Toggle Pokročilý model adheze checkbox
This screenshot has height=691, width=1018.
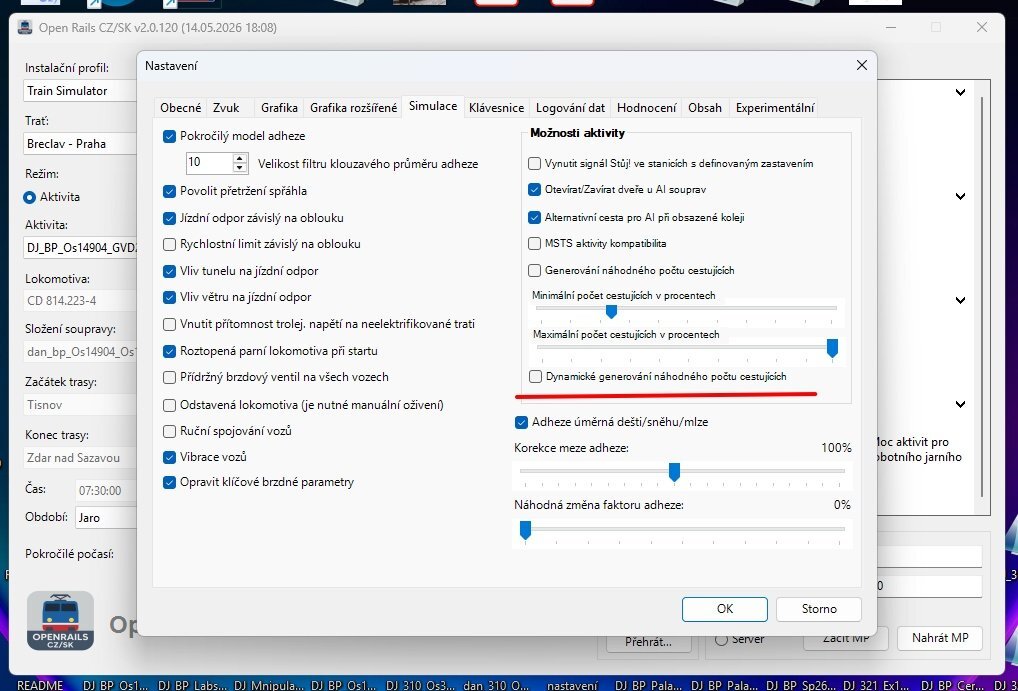[x=169, y=136]
